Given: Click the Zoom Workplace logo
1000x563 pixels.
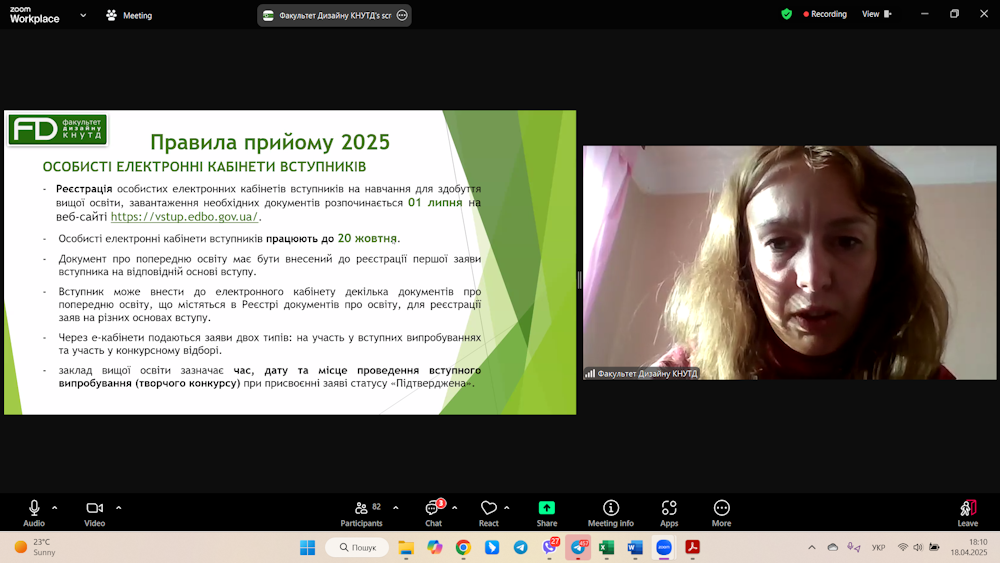Looking at the screenshot, I should tap(34, 15).
